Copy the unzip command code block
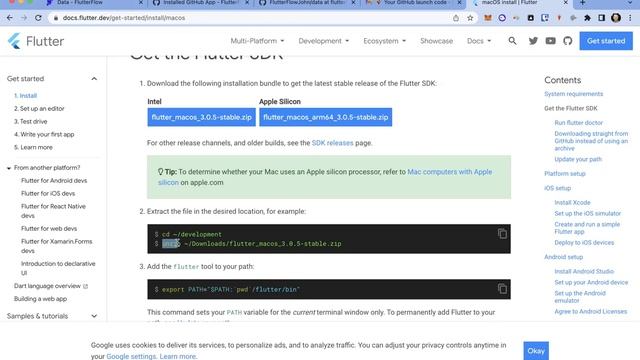This screenshot has height=360, width=640. [x=502, y=234]
